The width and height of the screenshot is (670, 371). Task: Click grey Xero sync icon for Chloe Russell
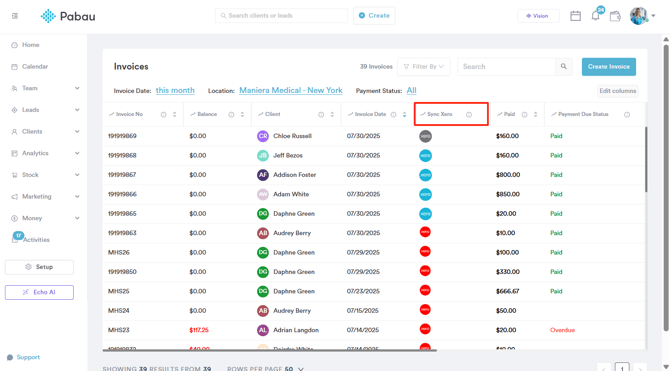425,136
